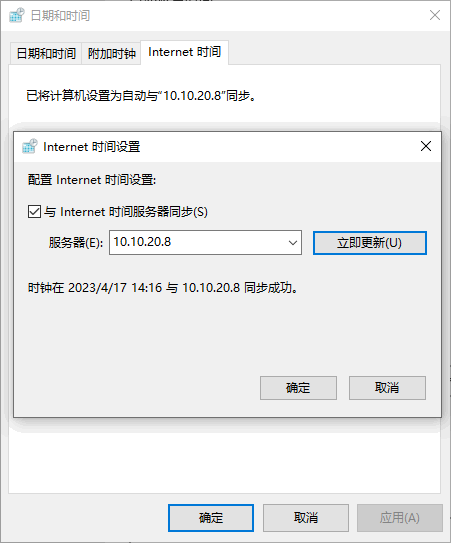Viewport: 451px width, 543px height.
Task: Click 取消 at bottom of 日期和时间 window
Action: coord(306,518)
